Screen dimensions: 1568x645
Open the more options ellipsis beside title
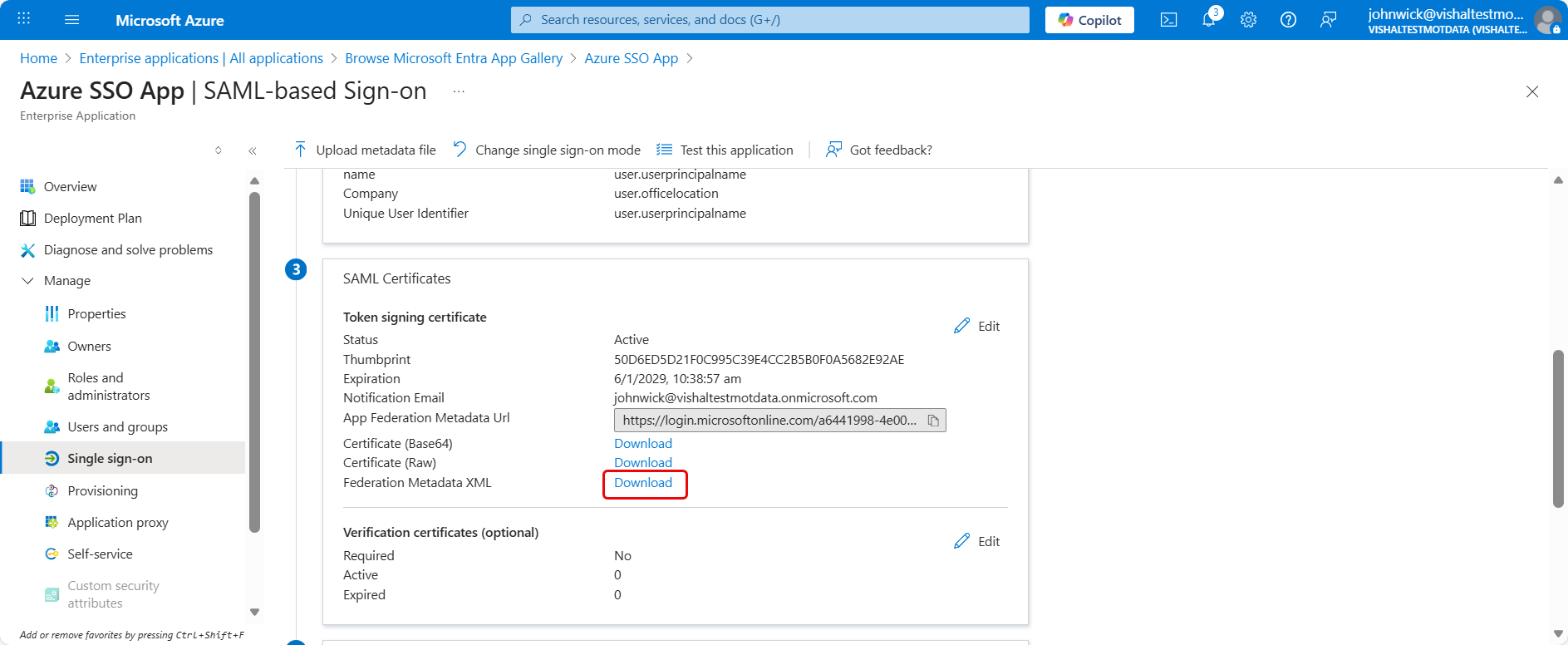(x=459, y=91)
